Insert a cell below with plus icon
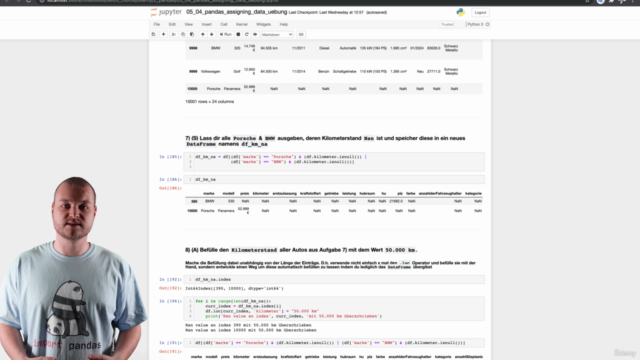 click(x=163, y=35)
